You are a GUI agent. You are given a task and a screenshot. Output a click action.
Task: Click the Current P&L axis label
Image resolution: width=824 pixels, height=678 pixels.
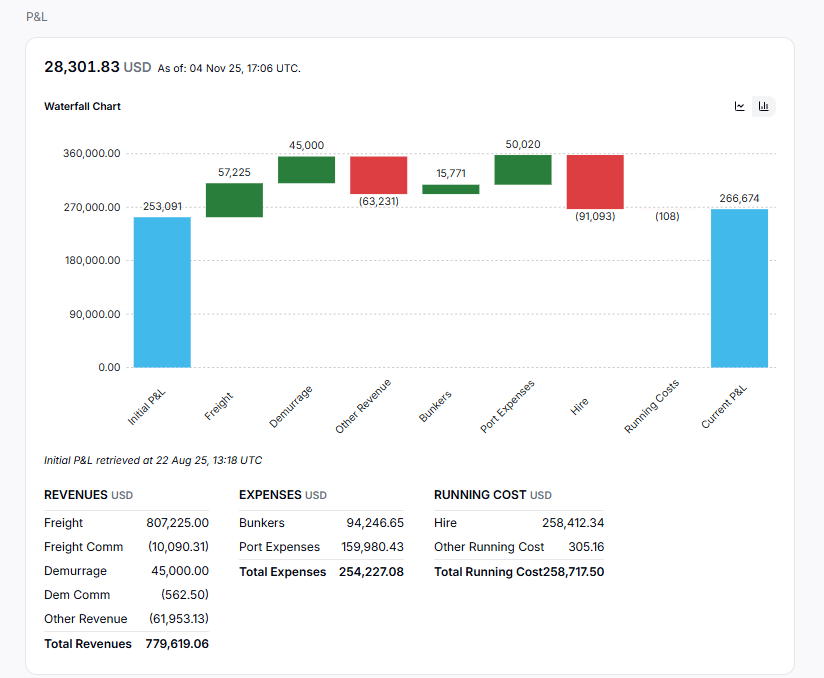coord(724,407)
